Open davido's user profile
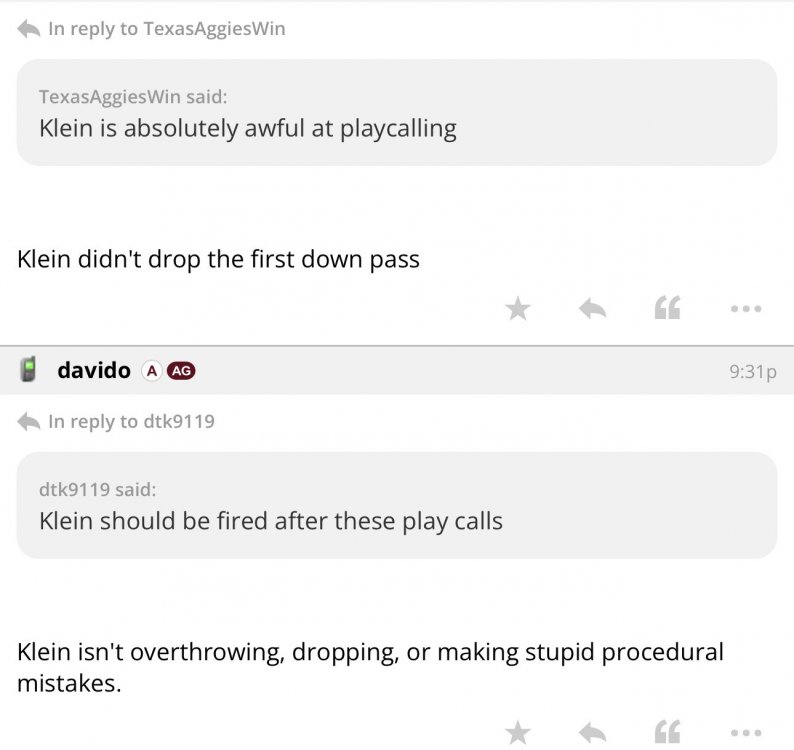Screen dimensions: 794x750 [x=94, y=371]
